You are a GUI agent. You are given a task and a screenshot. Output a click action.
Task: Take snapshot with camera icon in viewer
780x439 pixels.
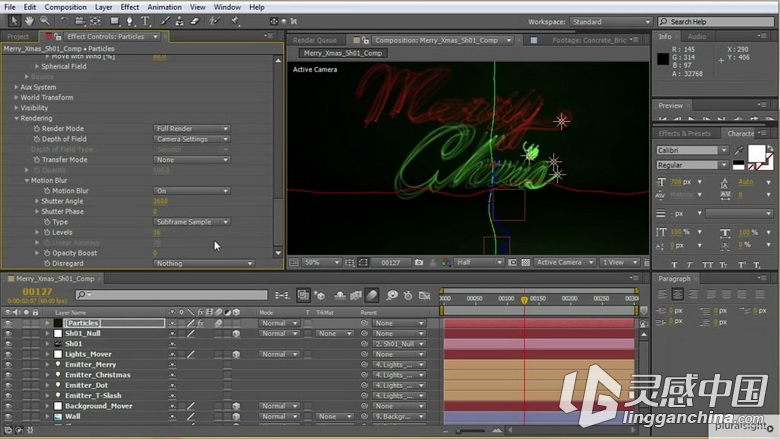419,263
